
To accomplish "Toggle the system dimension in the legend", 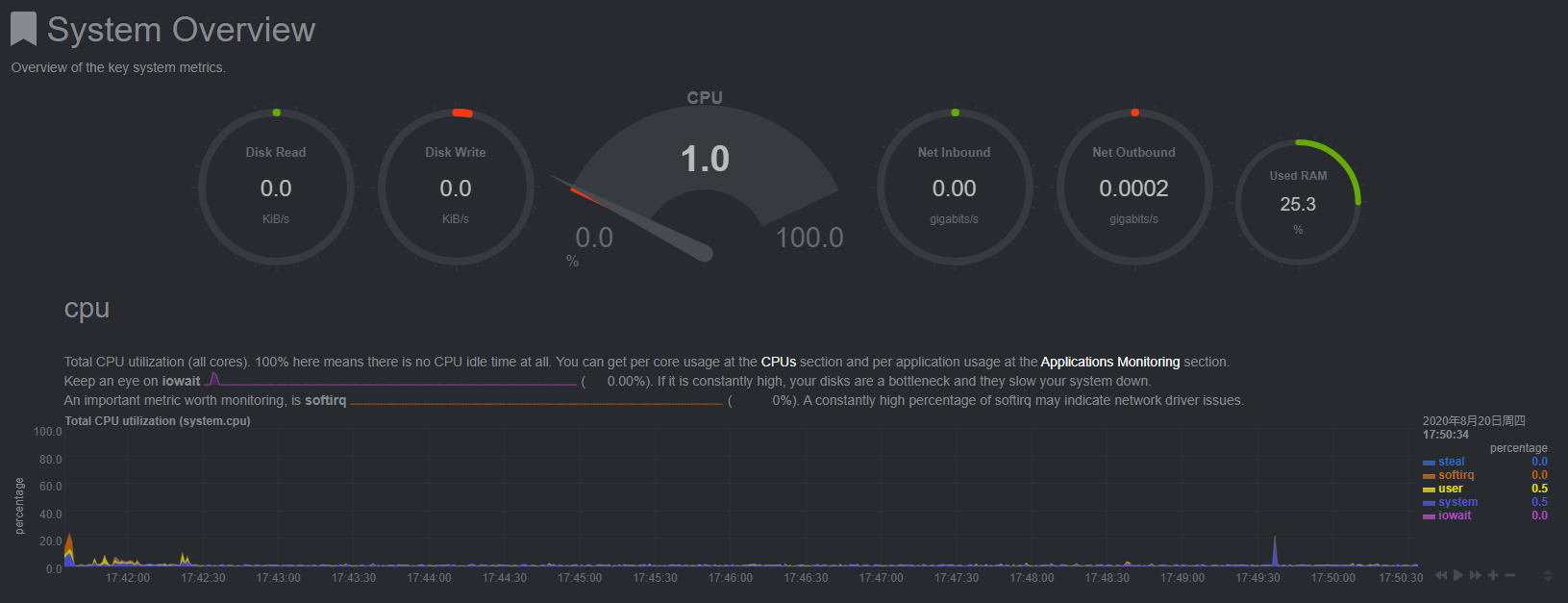I will coord(1457,502).
